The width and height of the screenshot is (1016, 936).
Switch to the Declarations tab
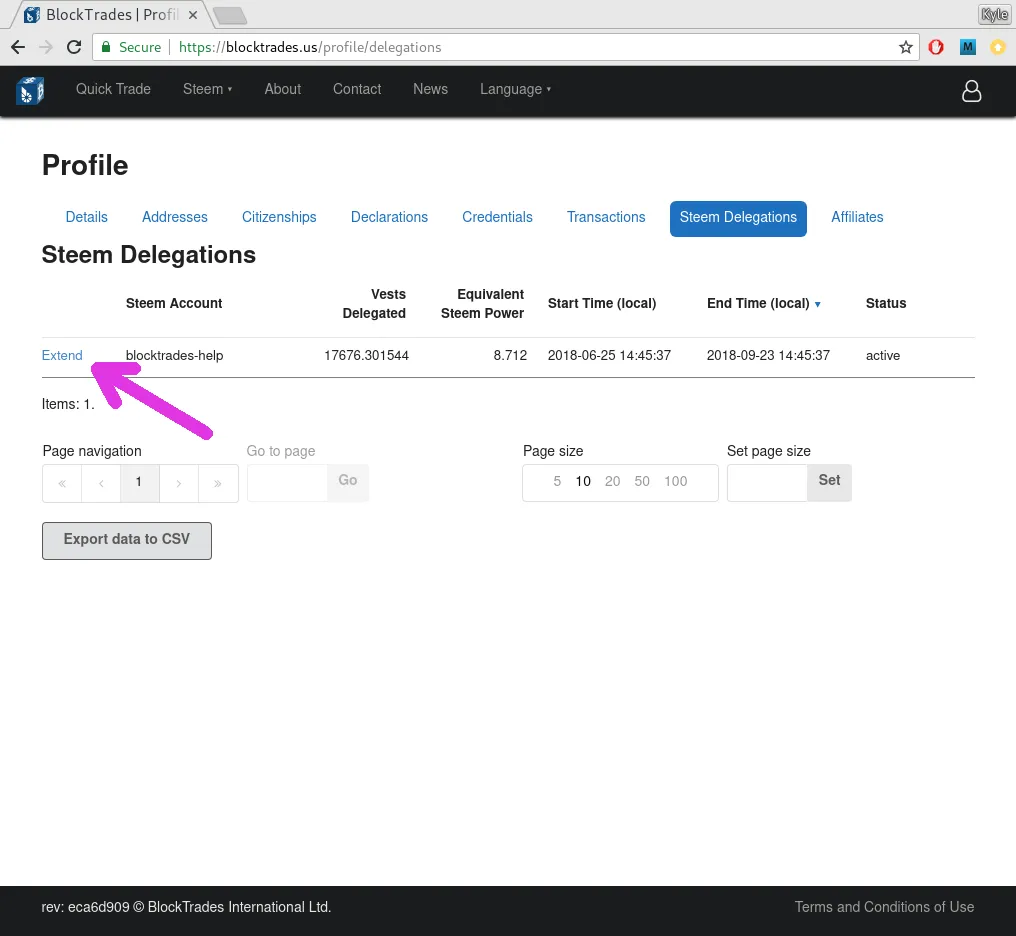pyautogui.click(x=389, y=217)
